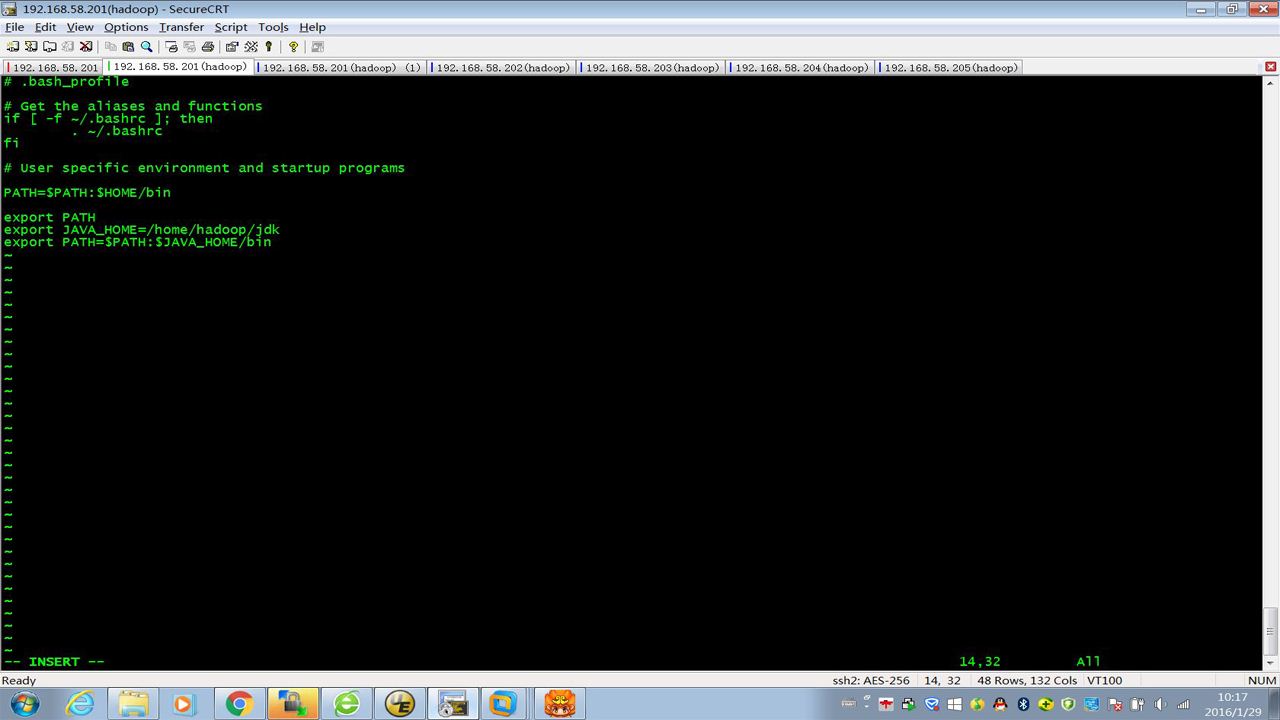Open Internet Explorer from taskbar
The image size is (1280, 720).
[x=81, y=704]
